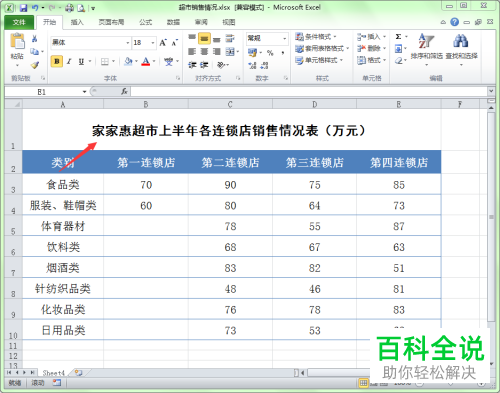Click the accounting number format icon
This screenshot has height=393, width=500.
click(252, 53)
